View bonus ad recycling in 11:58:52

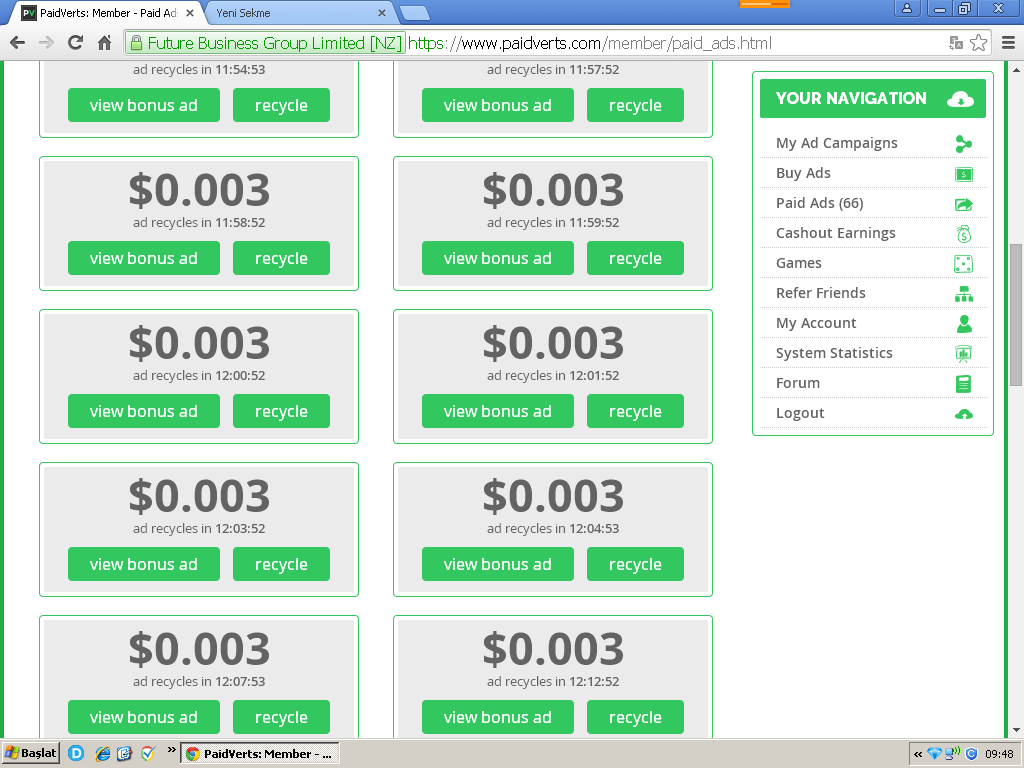144,258
